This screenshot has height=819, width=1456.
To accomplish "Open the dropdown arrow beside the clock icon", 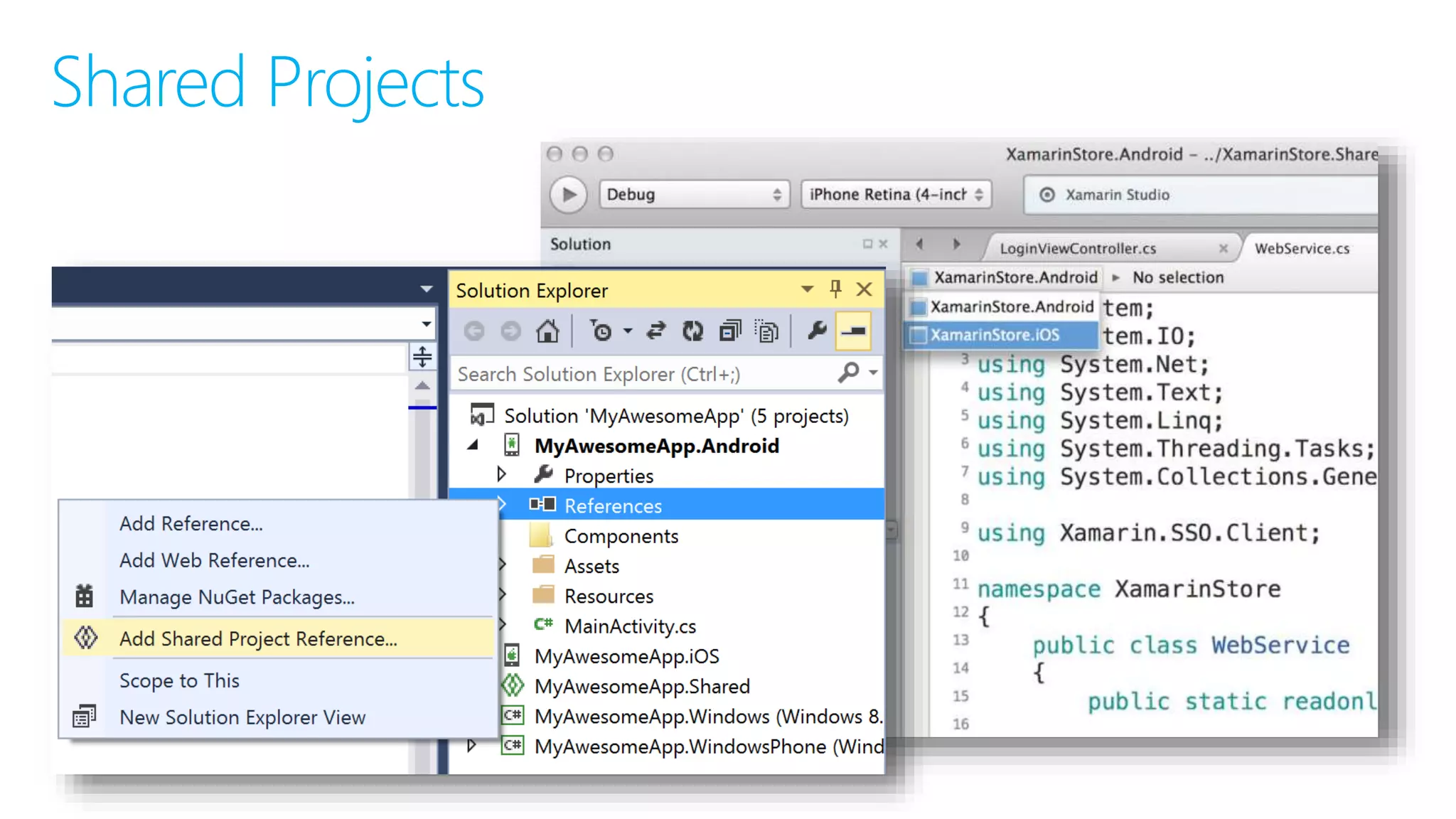I will tap(628, 331).
